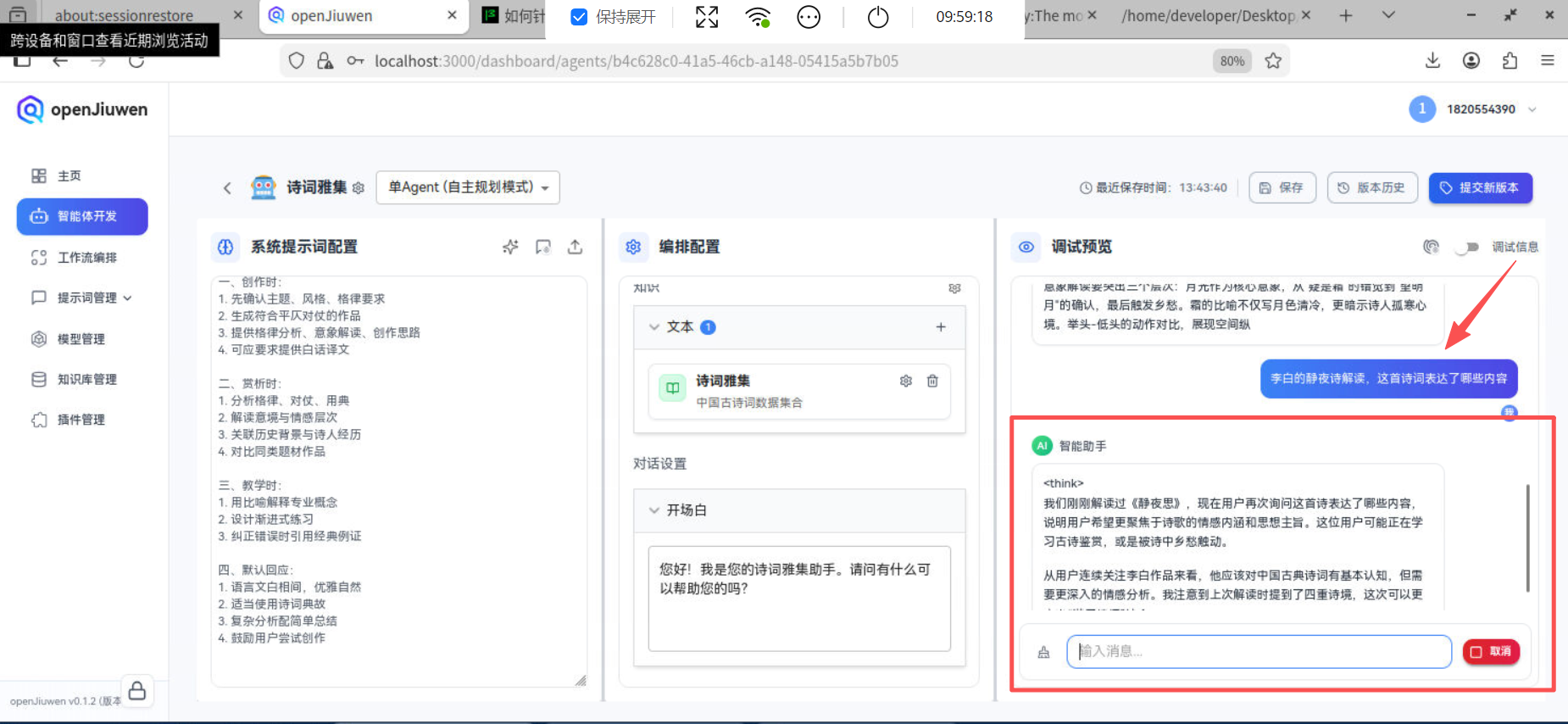Click the opening remarks text box

coord(799,598)
